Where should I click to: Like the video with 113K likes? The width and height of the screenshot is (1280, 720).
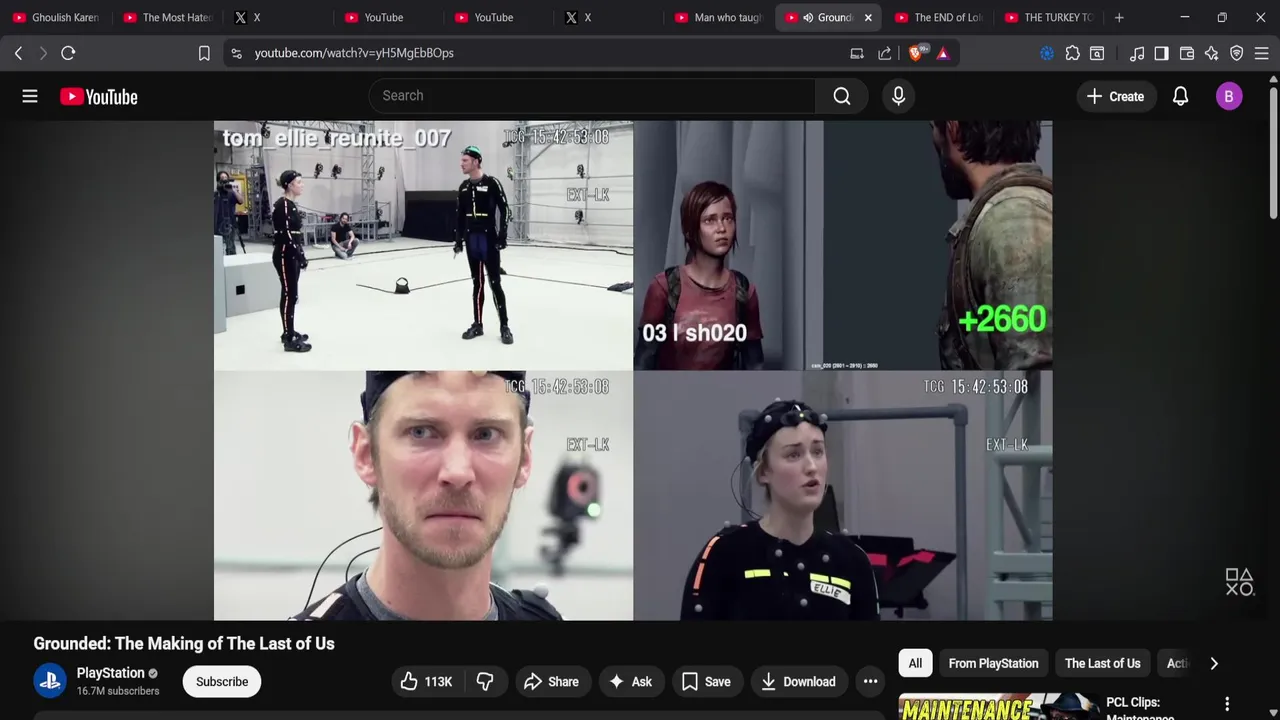427,682
